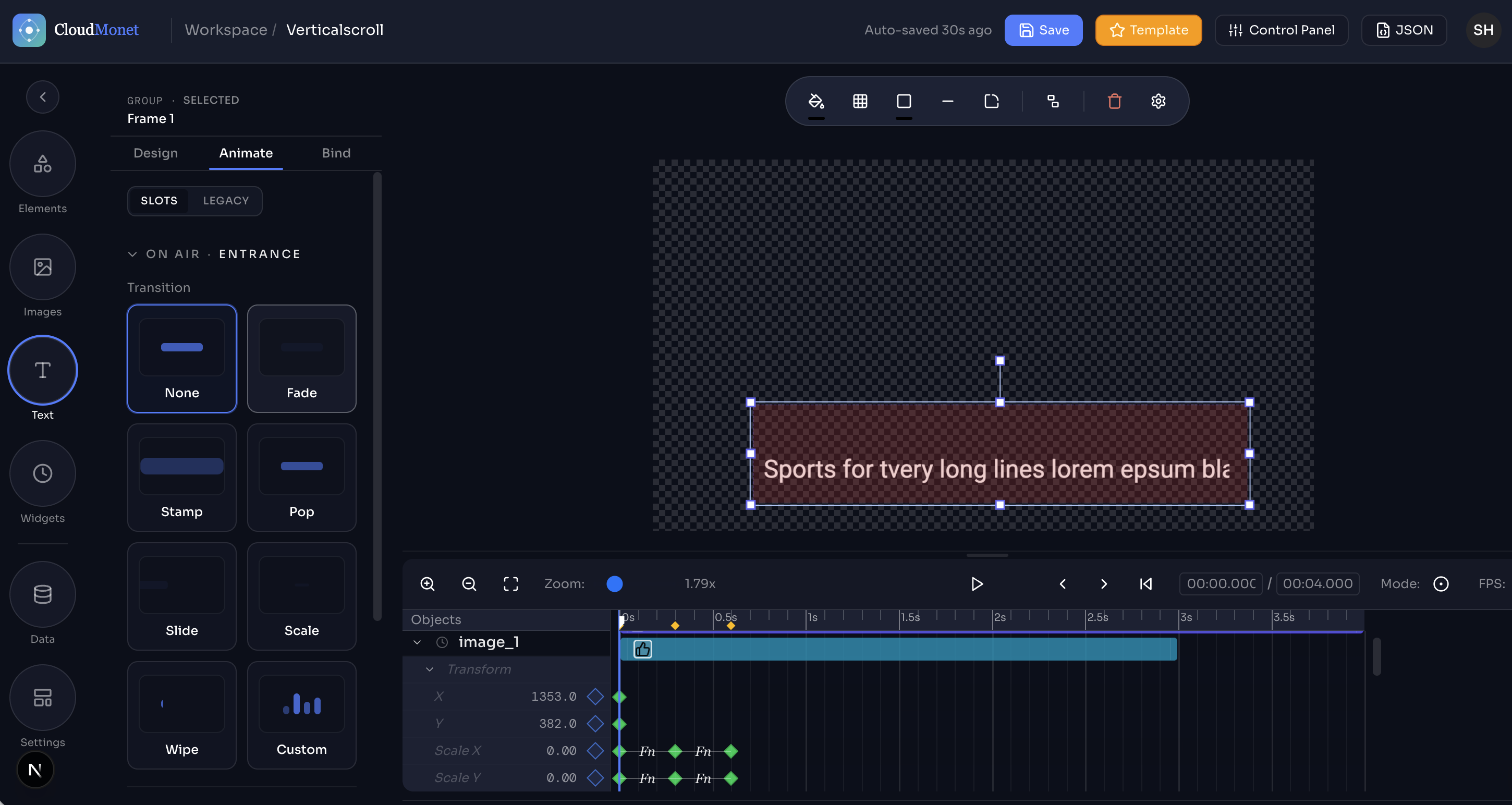Click the timeline Zoom slider handle
Viewport: 1512px width, 805px height.
(x=615, y=583)
